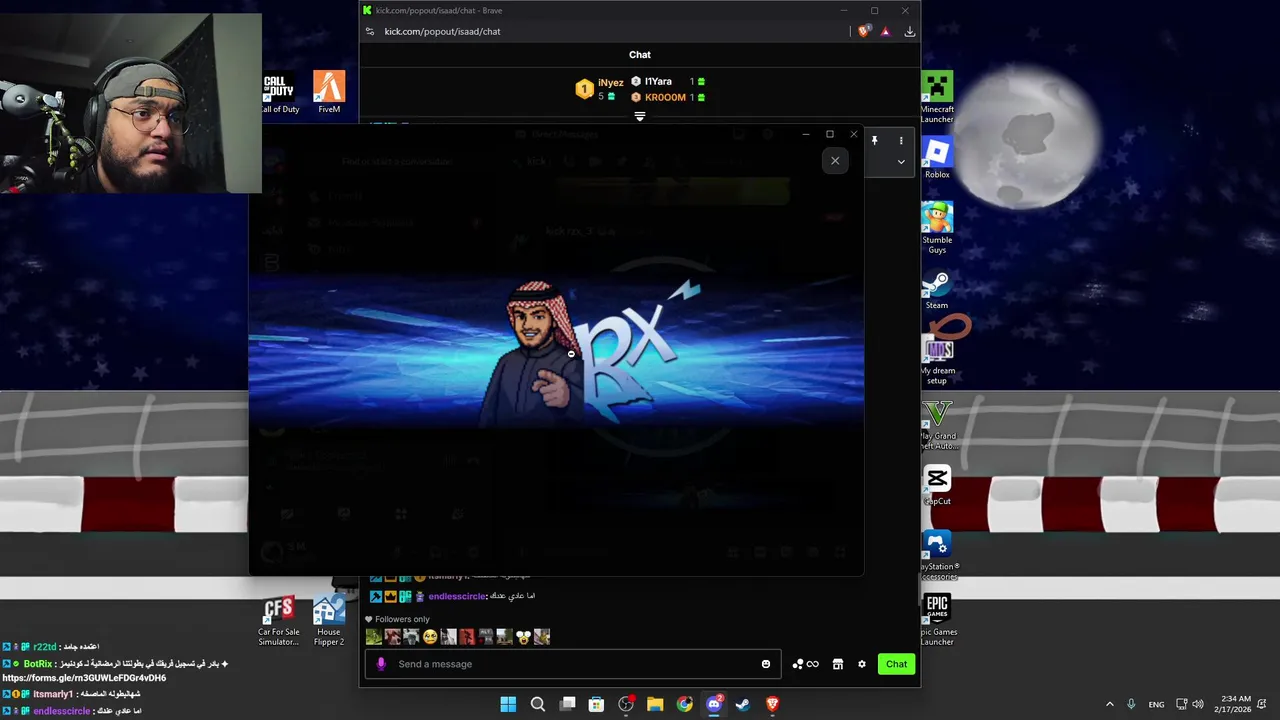Open the Windows Start menu

click(508, 704)
